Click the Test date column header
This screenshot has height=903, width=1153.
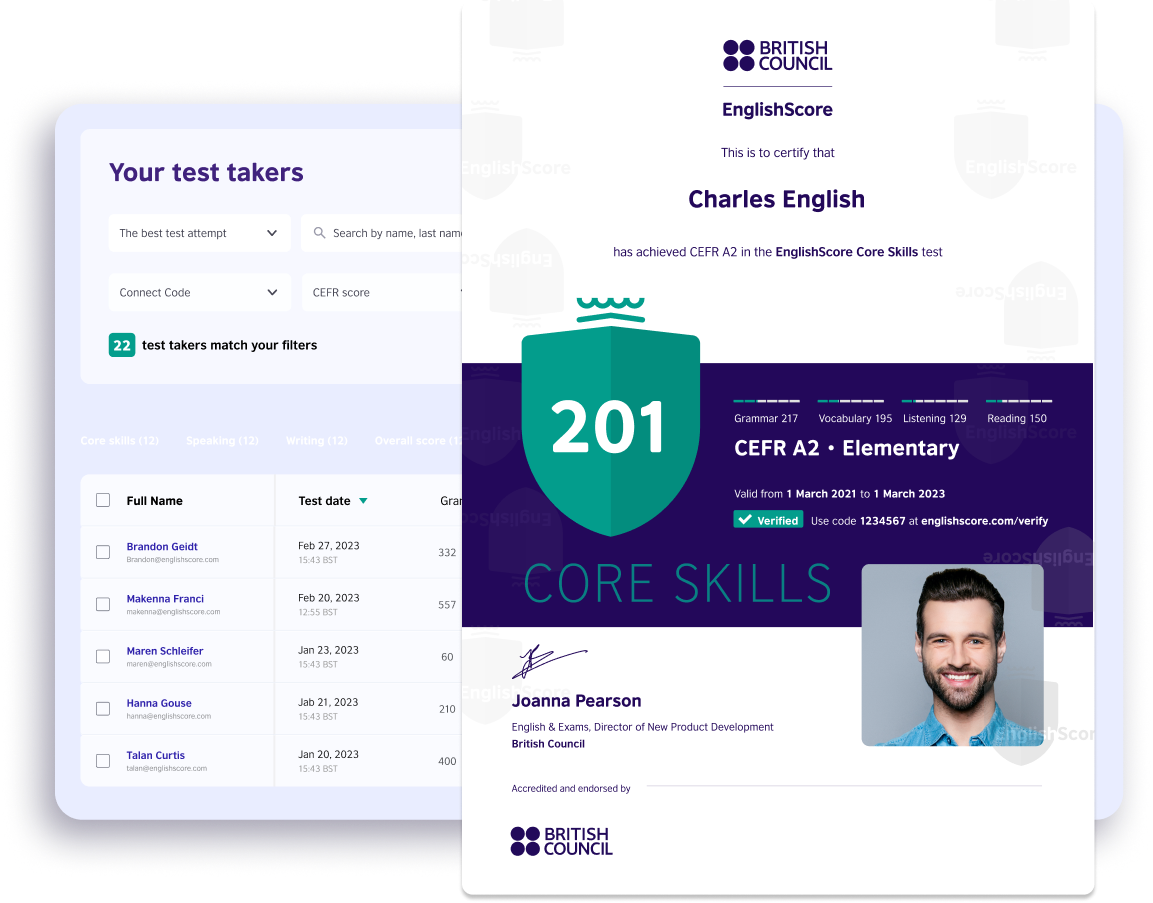pos(324,501)
